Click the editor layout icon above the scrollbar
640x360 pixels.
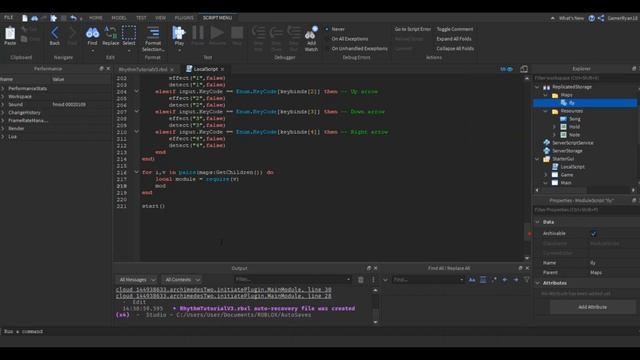(524, 69)
